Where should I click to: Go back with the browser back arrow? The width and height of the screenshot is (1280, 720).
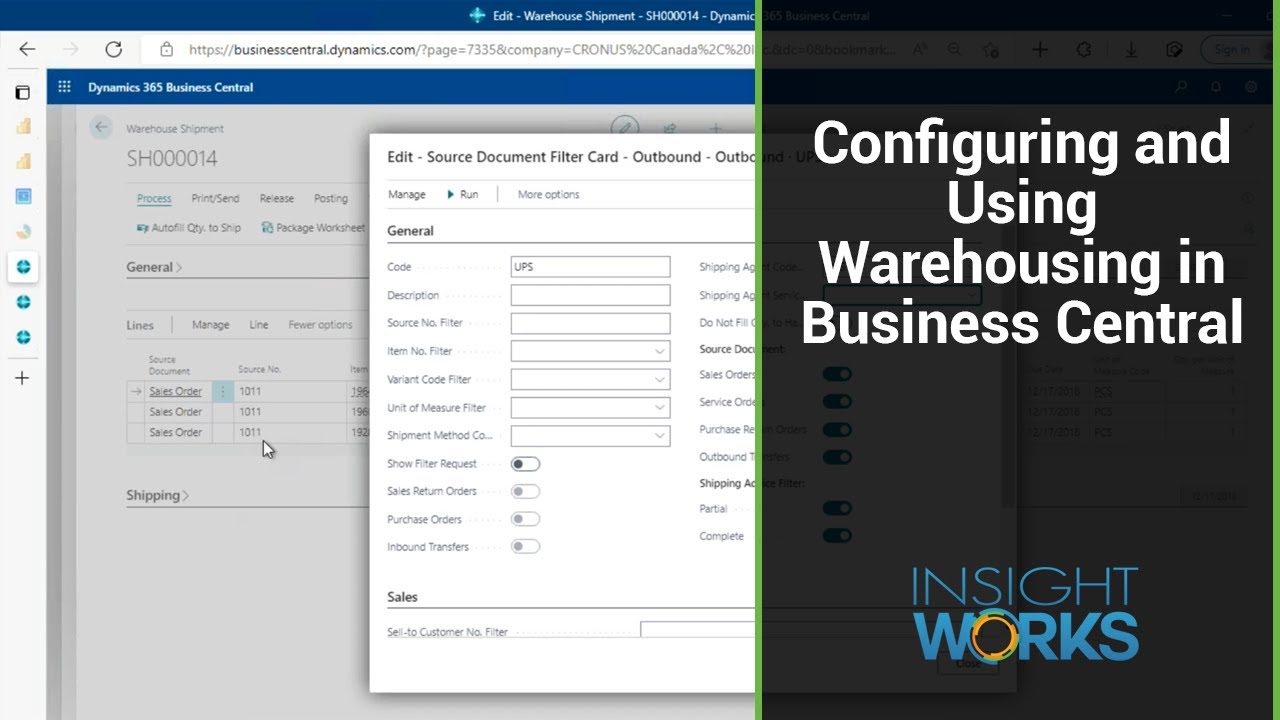point(27,49)
